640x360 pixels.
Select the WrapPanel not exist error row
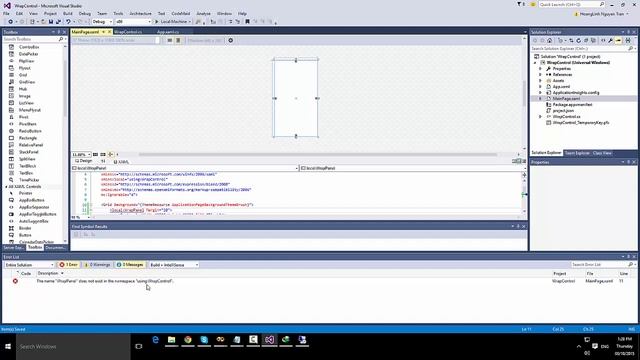click(318, 281)
